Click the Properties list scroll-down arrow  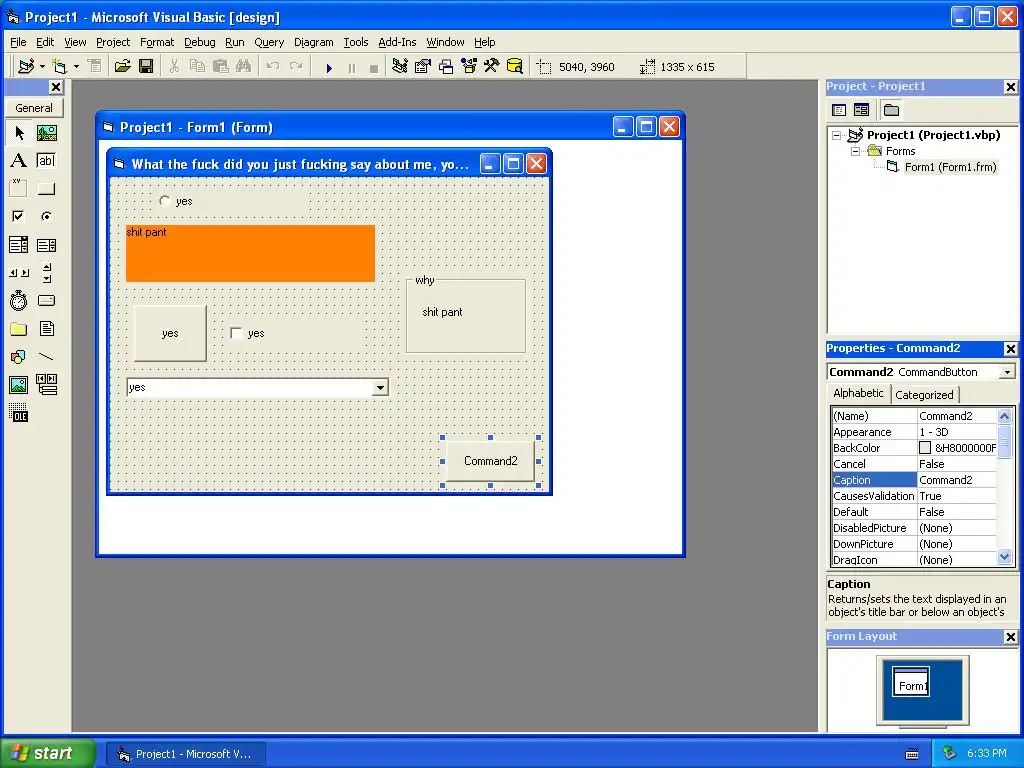(1004, 557)
